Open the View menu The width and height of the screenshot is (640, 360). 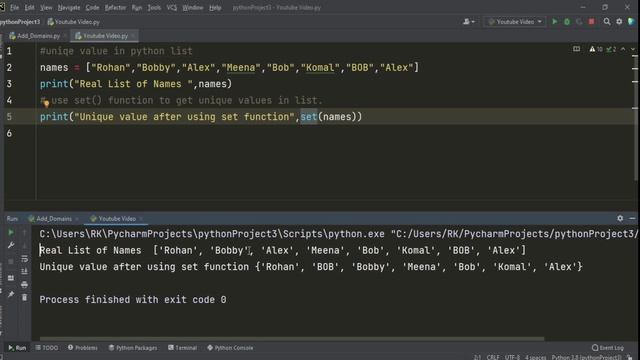tap(46, 7)
